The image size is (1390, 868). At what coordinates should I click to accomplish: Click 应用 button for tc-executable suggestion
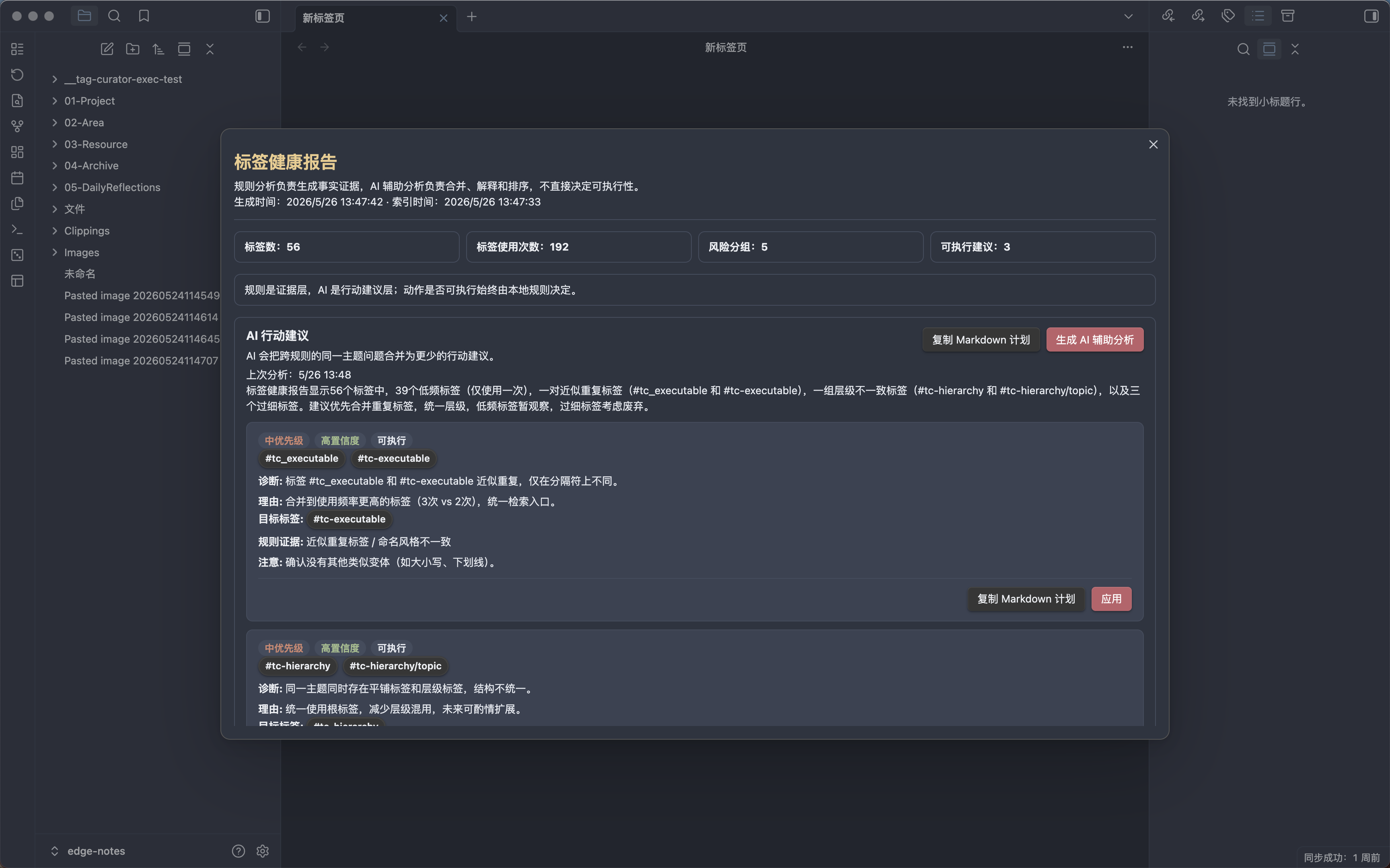pyautogui.click(x=1111, y=599)
